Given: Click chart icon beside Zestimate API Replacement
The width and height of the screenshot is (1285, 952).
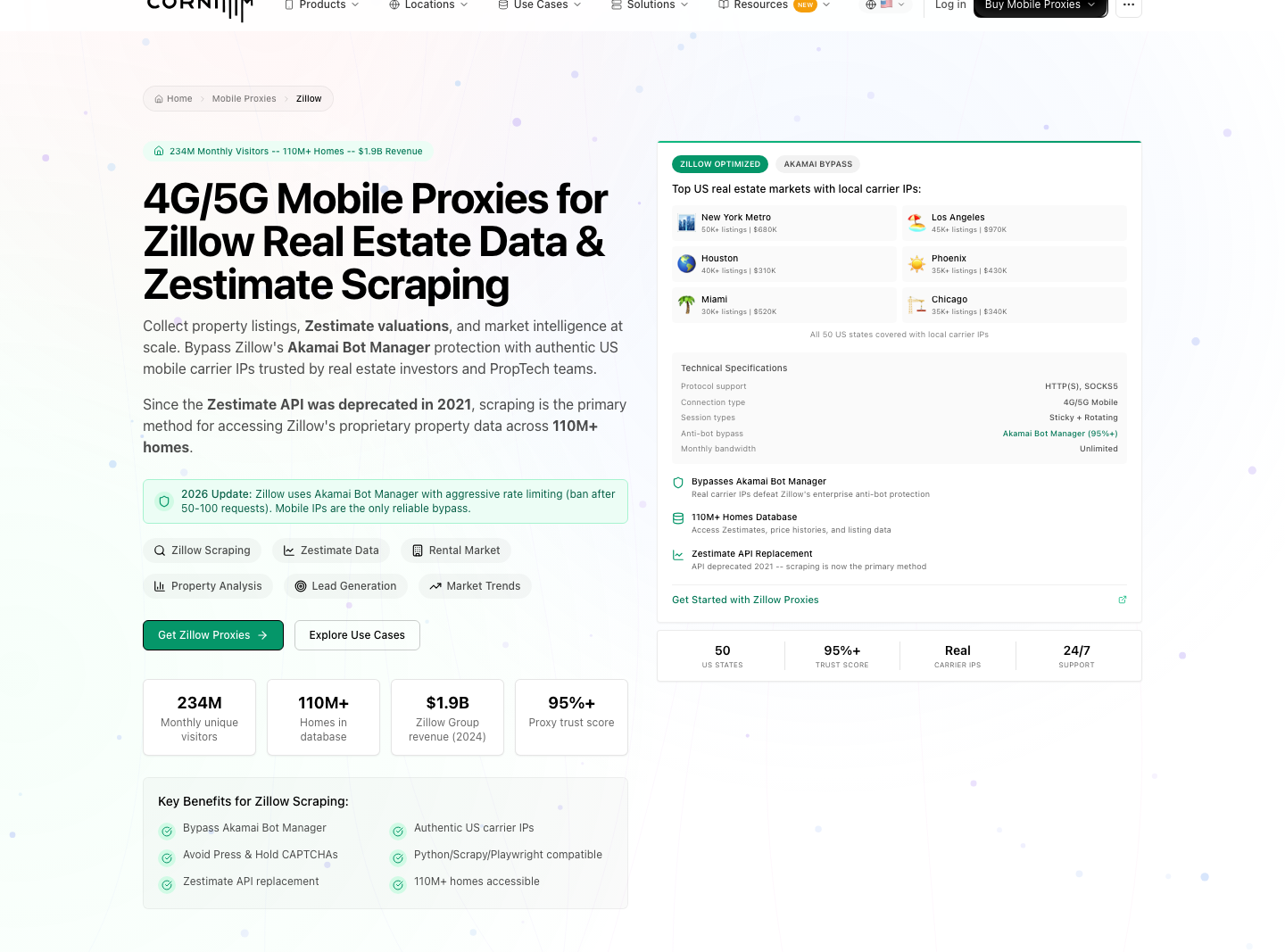Looking at the screenshot, I should [x=678, y=555].
